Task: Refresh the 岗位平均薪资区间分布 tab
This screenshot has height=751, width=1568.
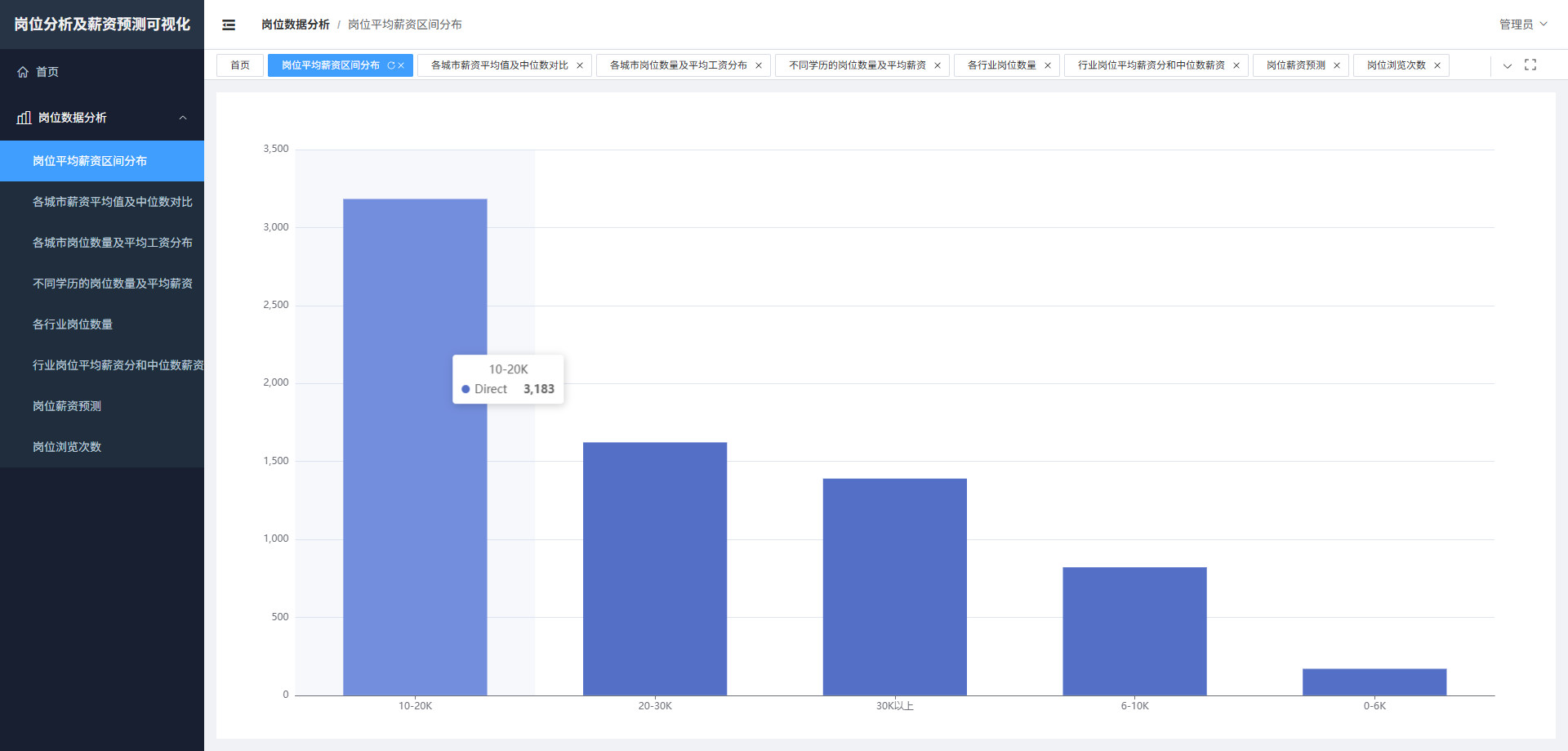Action: [x=391, y=65]
